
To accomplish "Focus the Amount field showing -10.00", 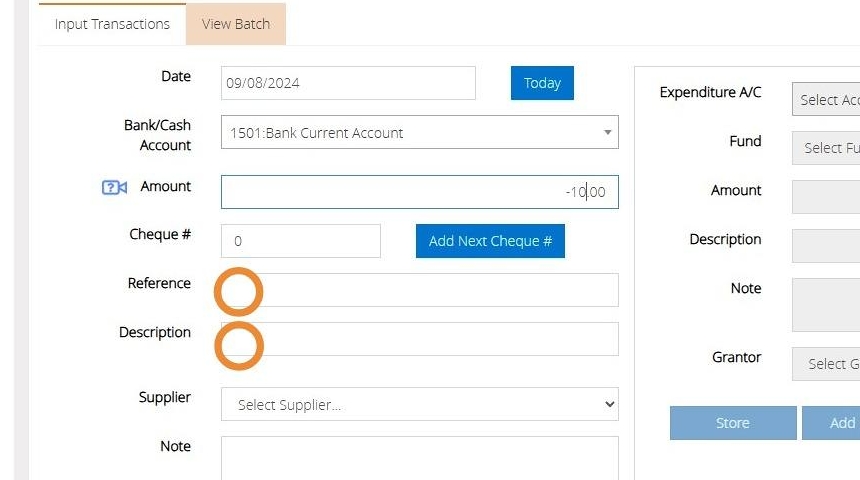I will click(419, 192).
